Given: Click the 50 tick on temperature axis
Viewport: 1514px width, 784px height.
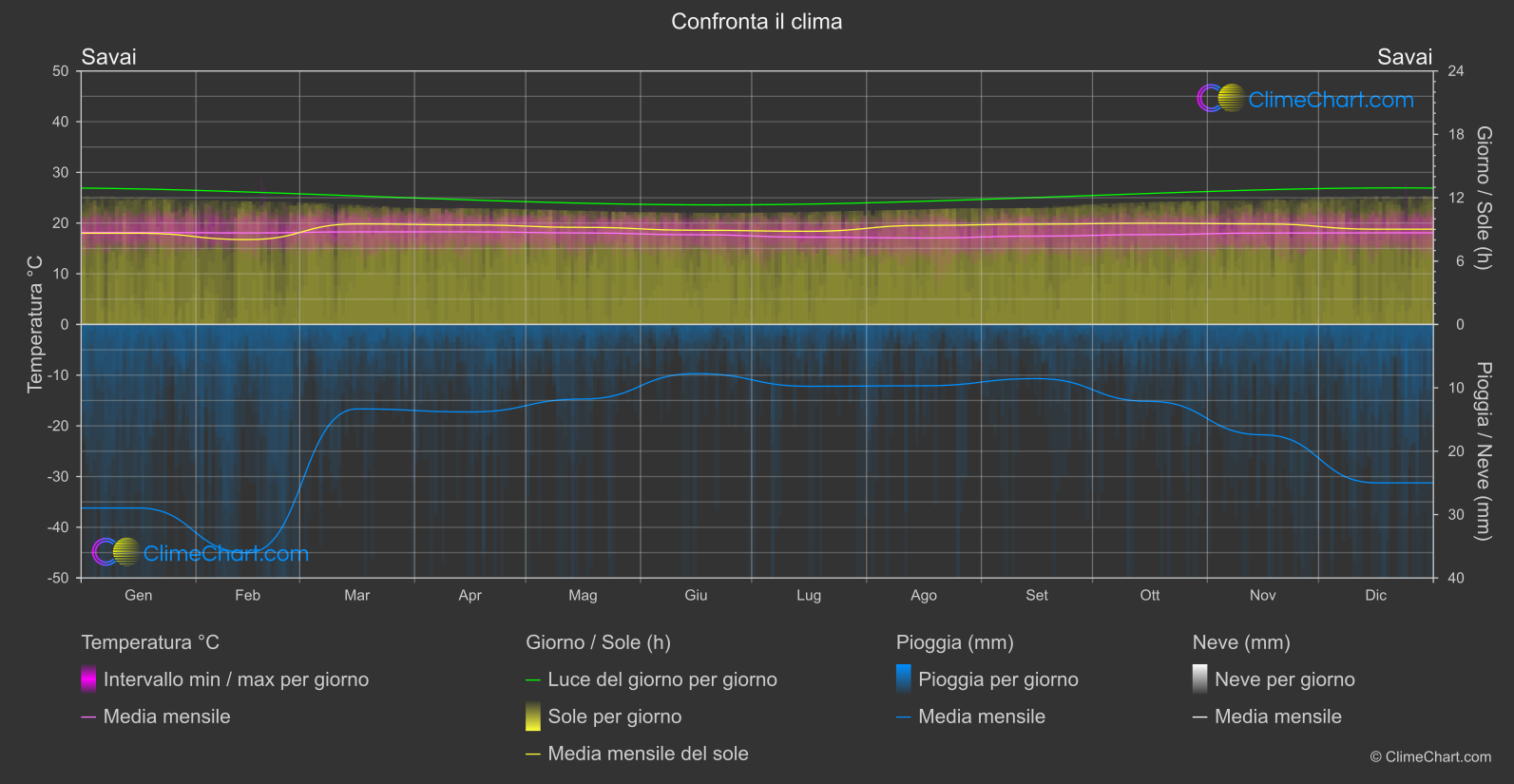Looking at the screenshot, I should 61,71.
